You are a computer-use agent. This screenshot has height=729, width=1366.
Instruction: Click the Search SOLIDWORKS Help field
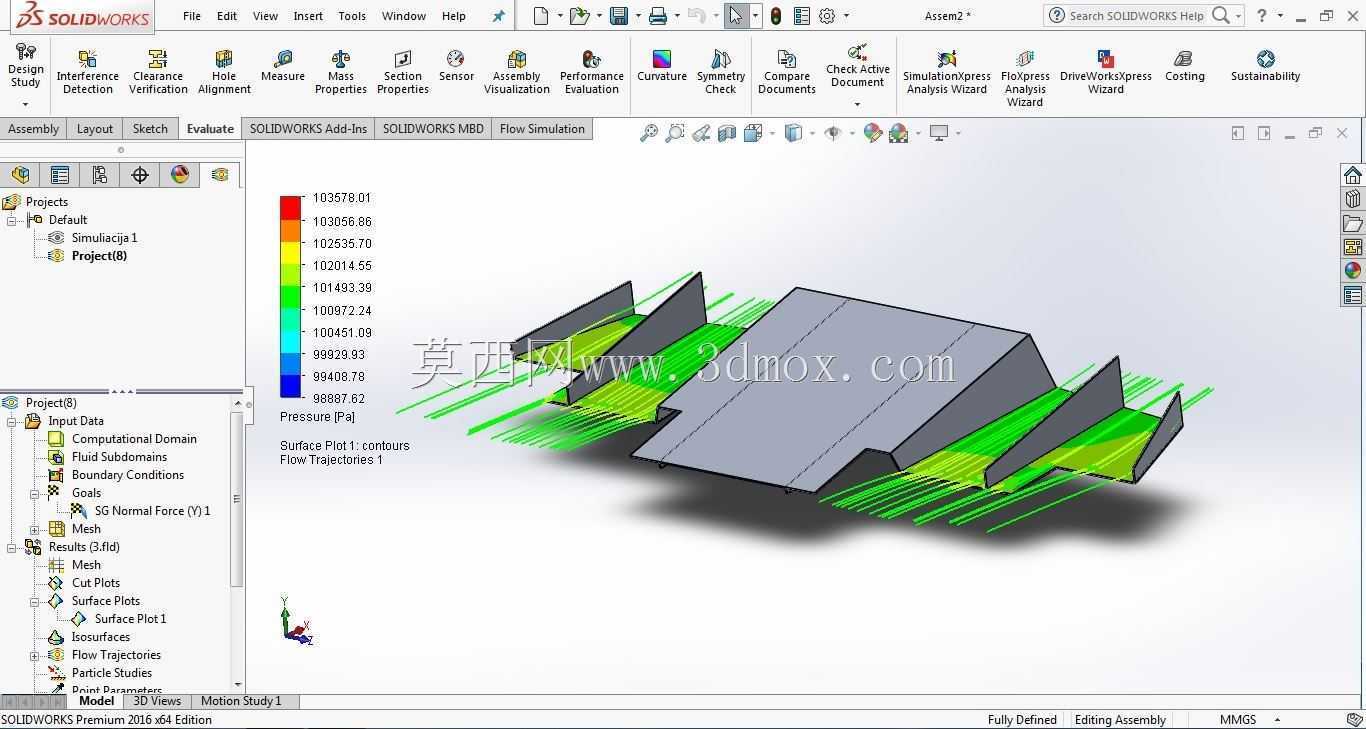point(1135,16)
